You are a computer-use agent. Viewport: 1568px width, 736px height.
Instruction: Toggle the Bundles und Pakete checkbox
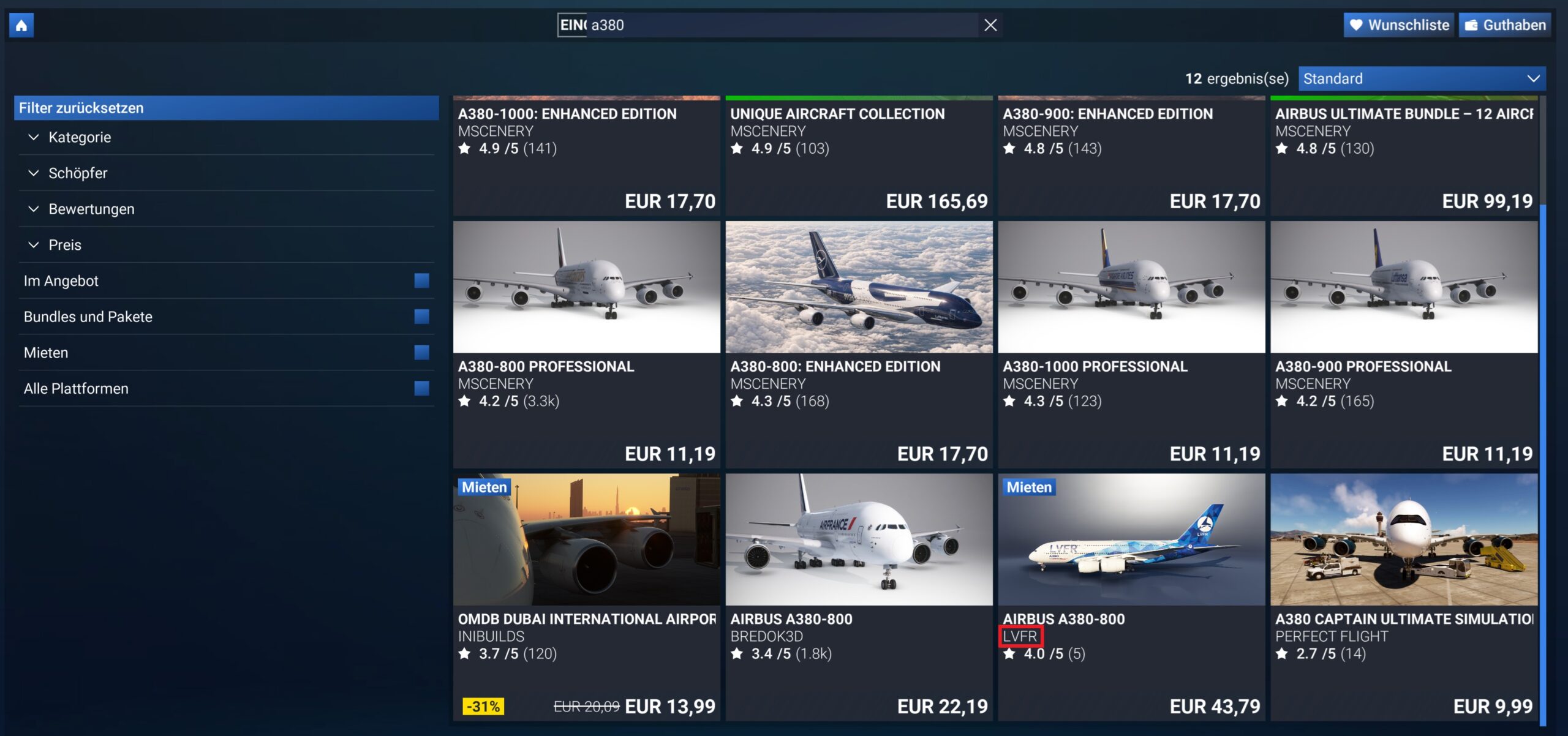(421, 317)
